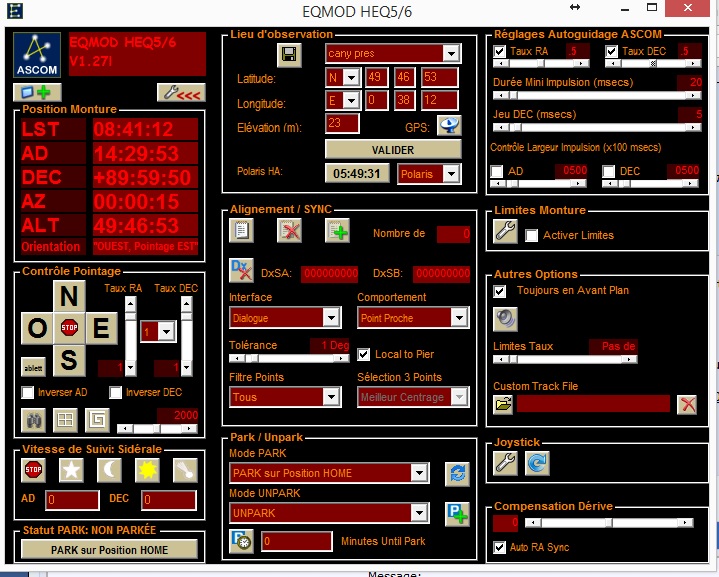
Task: Toggle Taux DEC autoguiding checkbox
Action: tap(612, 51)
